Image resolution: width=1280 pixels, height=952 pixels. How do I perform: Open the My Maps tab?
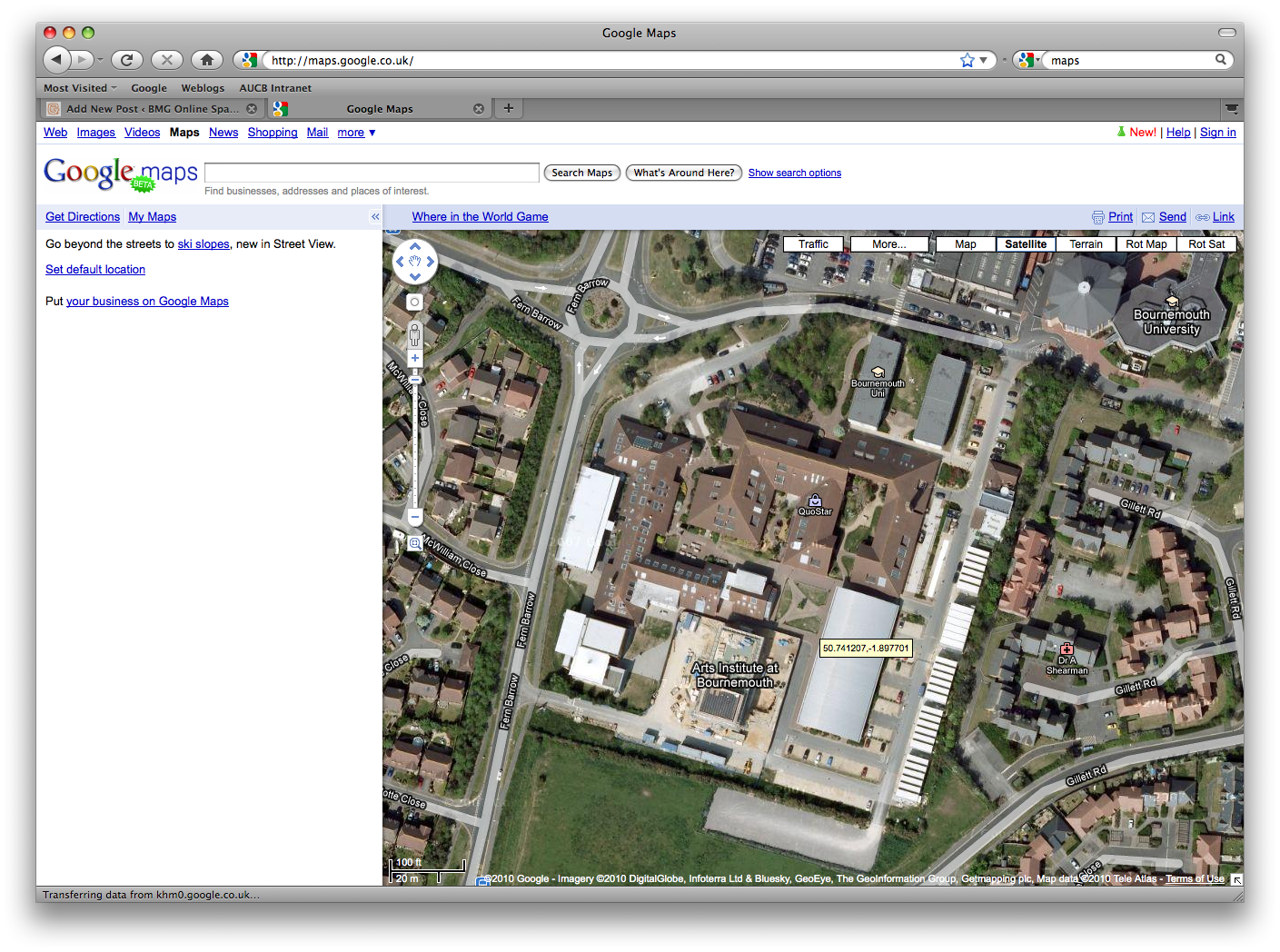pyautogui.click(x=153, y=217)
